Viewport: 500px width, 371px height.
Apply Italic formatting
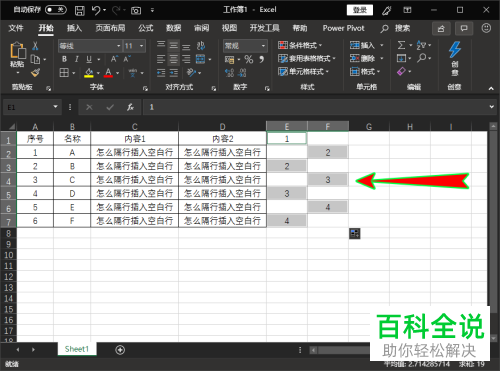[77, 59]
